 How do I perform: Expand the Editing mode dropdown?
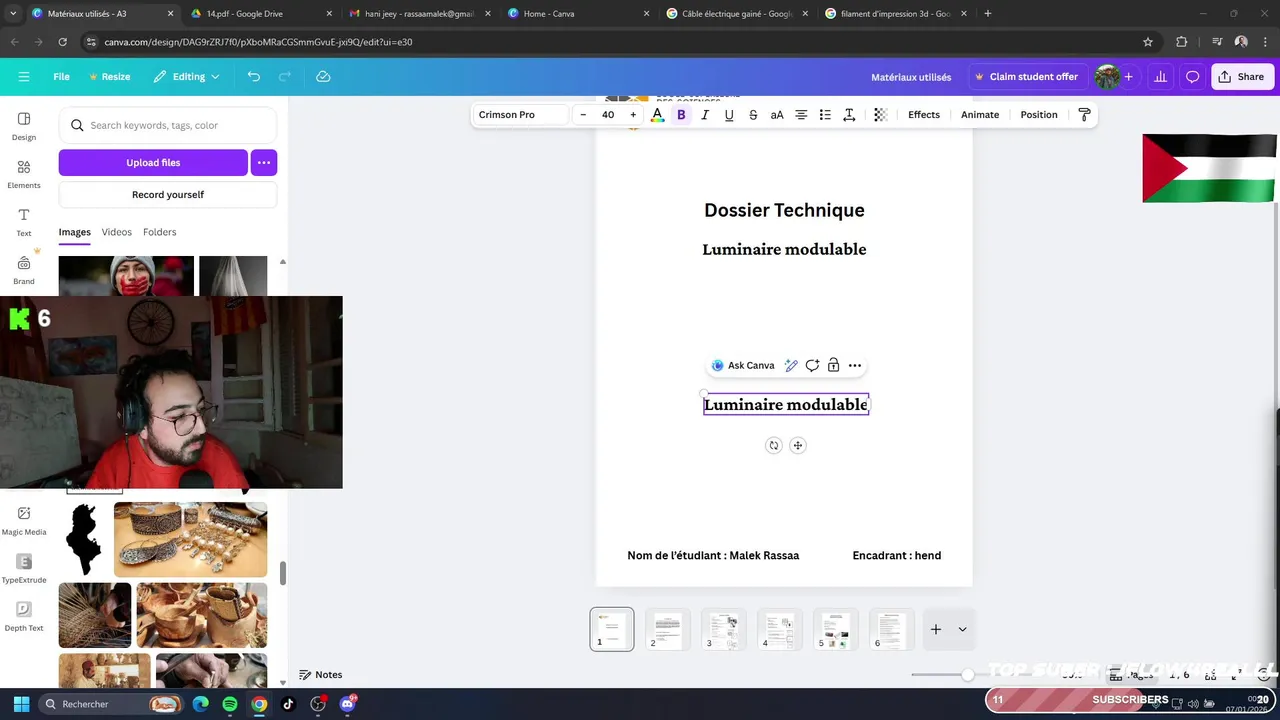(186, 77)
